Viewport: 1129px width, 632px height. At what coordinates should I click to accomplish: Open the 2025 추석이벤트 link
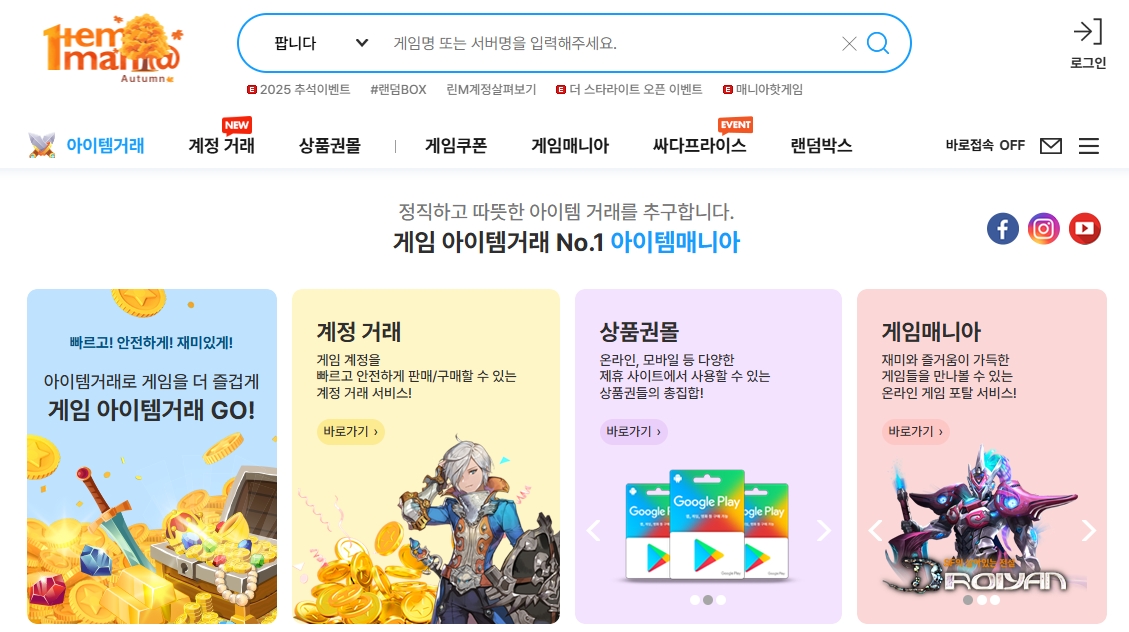click(x=299, y=89)
